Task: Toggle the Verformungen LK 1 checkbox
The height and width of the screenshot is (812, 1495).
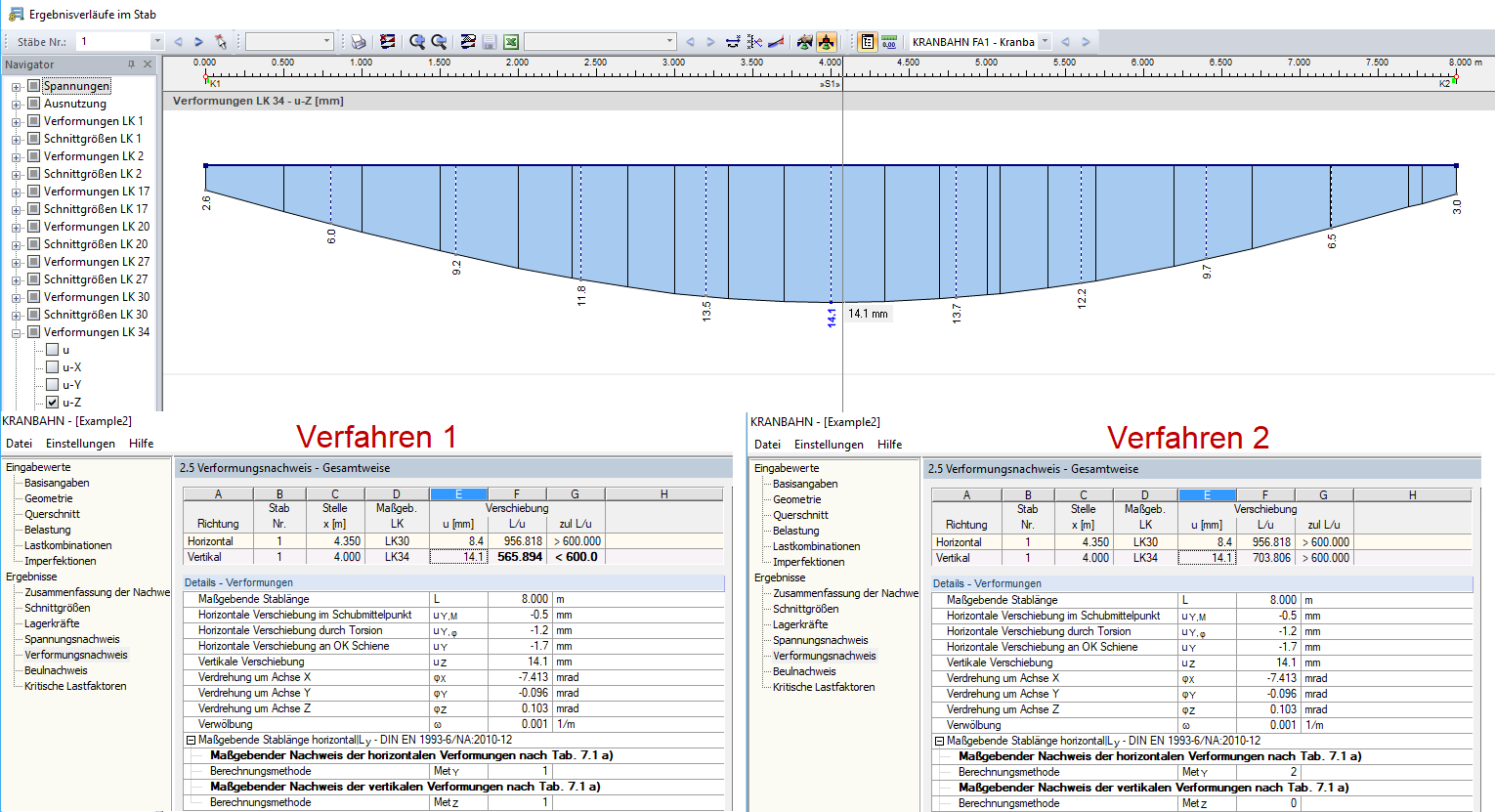Action: pyautogui.click(x=34, y=121)
